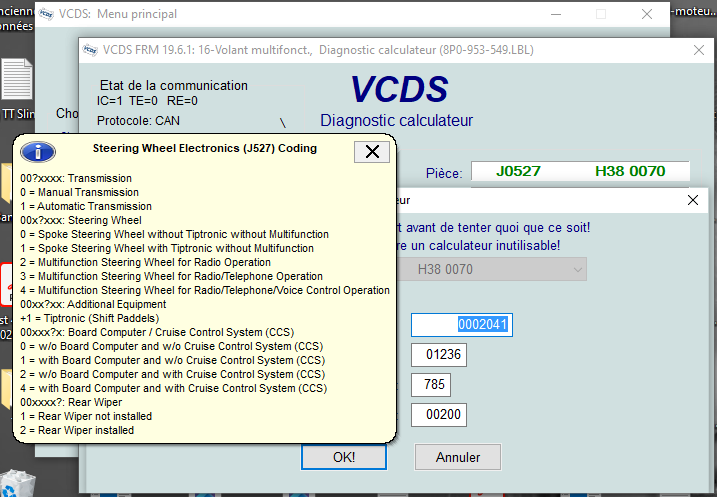Maximize the VCDS Menu principal window
717x497 pixels.
click(601, 14)
